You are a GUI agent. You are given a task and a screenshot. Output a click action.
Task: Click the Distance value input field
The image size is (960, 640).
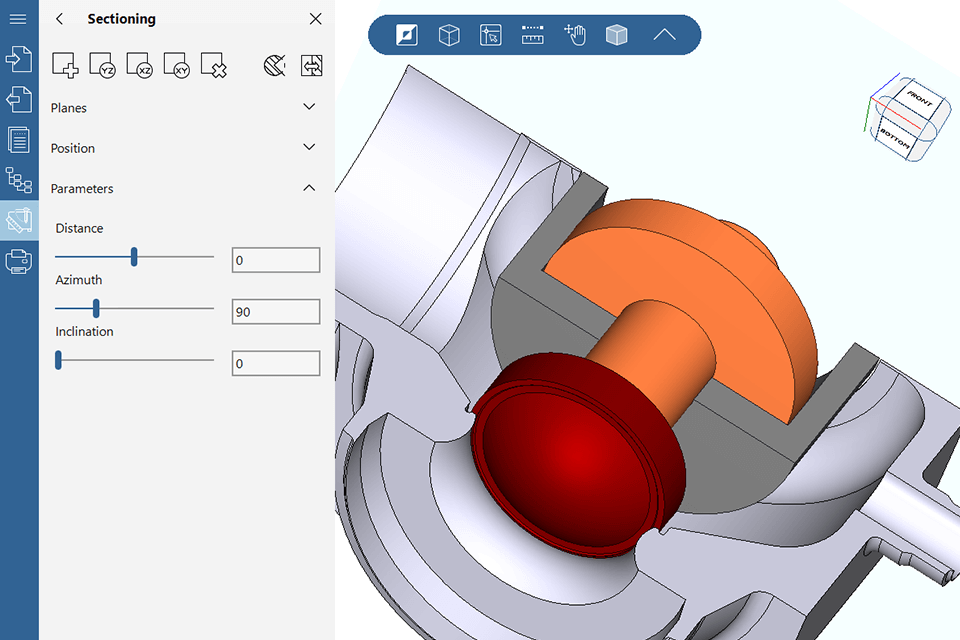[x=275, y=261]
